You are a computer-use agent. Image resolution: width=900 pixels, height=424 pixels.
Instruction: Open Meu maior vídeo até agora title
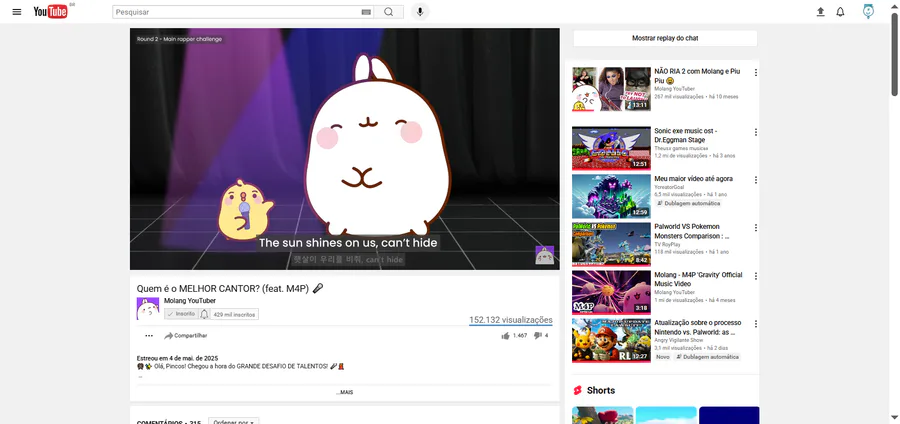point(693,179)
